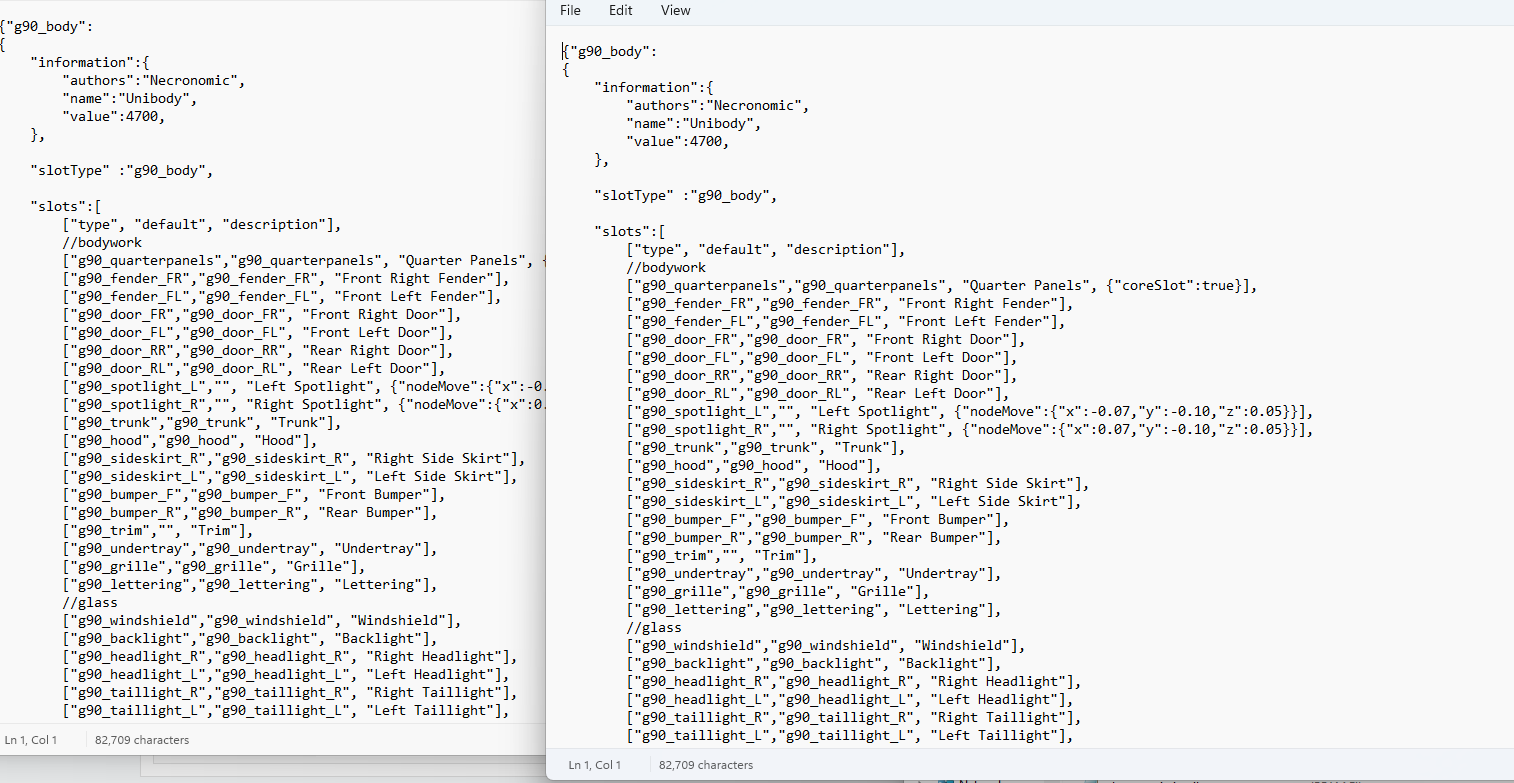1514x783 pixels.
Task: Click "82,709 characters" in front window status bar
Action: (706, 765)
